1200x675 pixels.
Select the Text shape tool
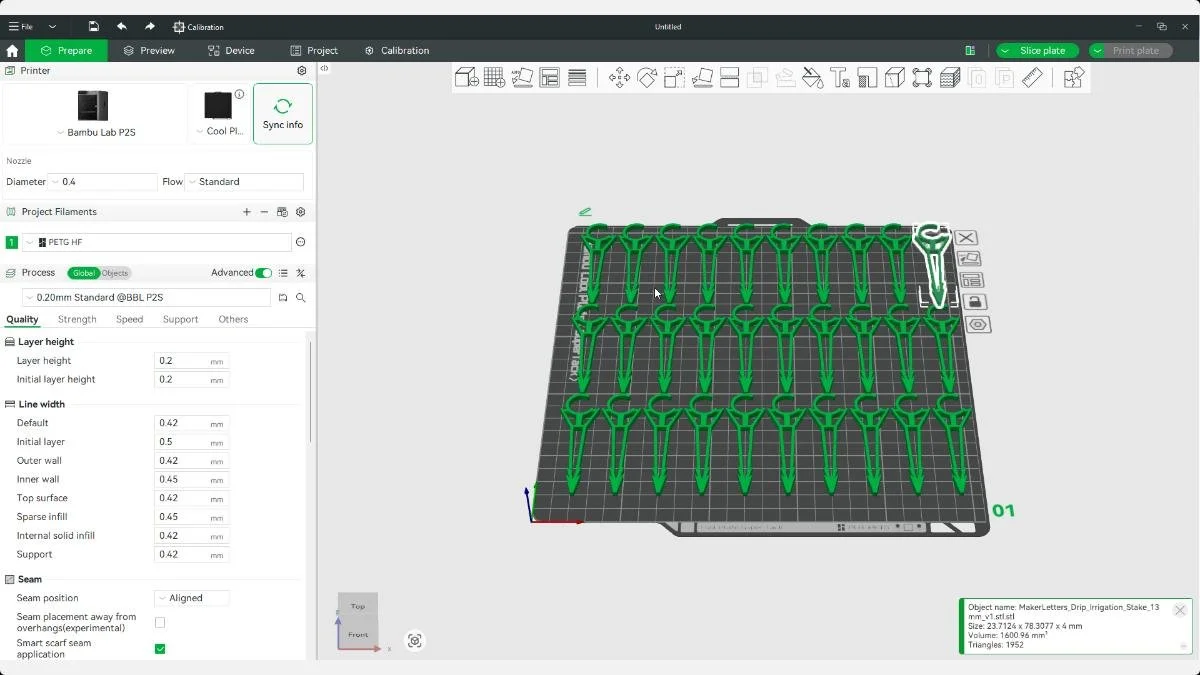[840, 77]
